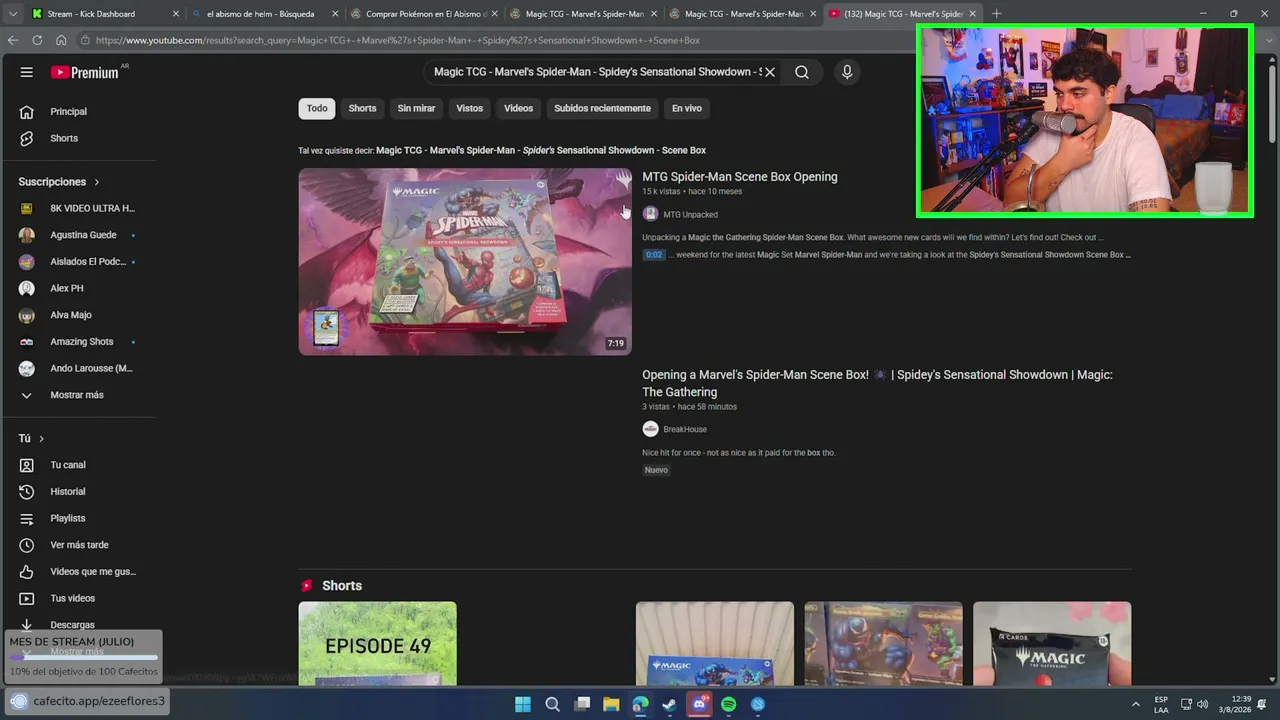Viewport: 1280px width, 720px height.
Task: Open Spotify from the taskbar
Action: [729, 704]
